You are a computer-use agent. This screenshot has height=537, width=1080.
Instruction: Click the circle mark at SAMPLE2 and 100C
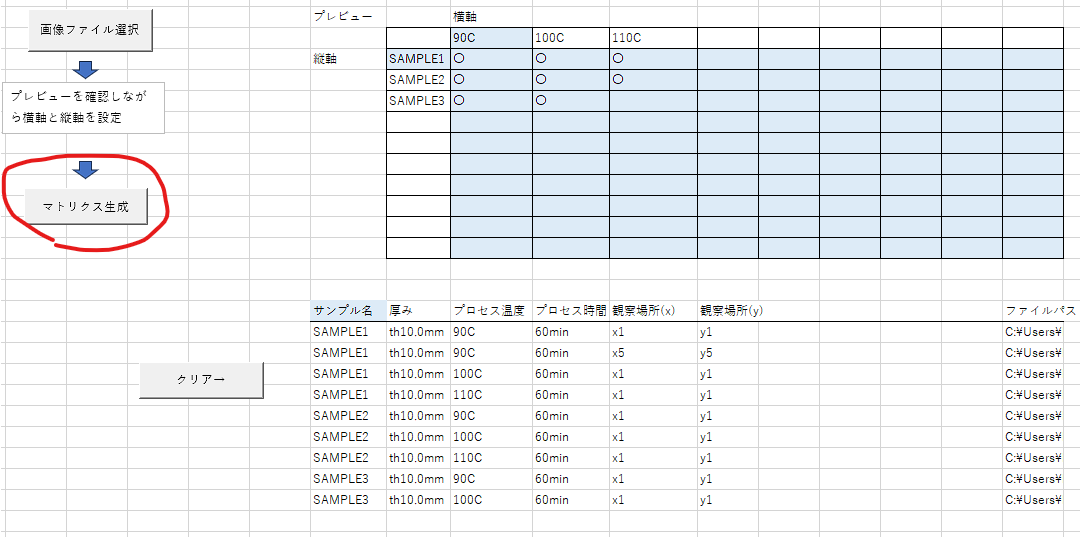point(541,80)
